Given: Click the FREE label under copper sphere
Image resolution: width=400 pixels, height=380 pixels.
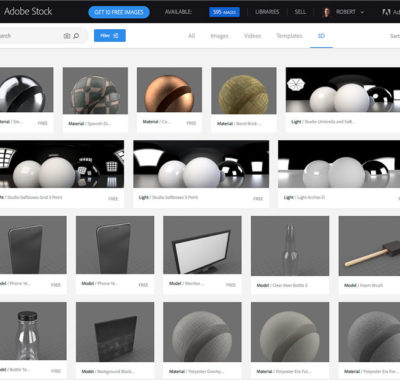Looking at the screenshot, I should (191, 123).
